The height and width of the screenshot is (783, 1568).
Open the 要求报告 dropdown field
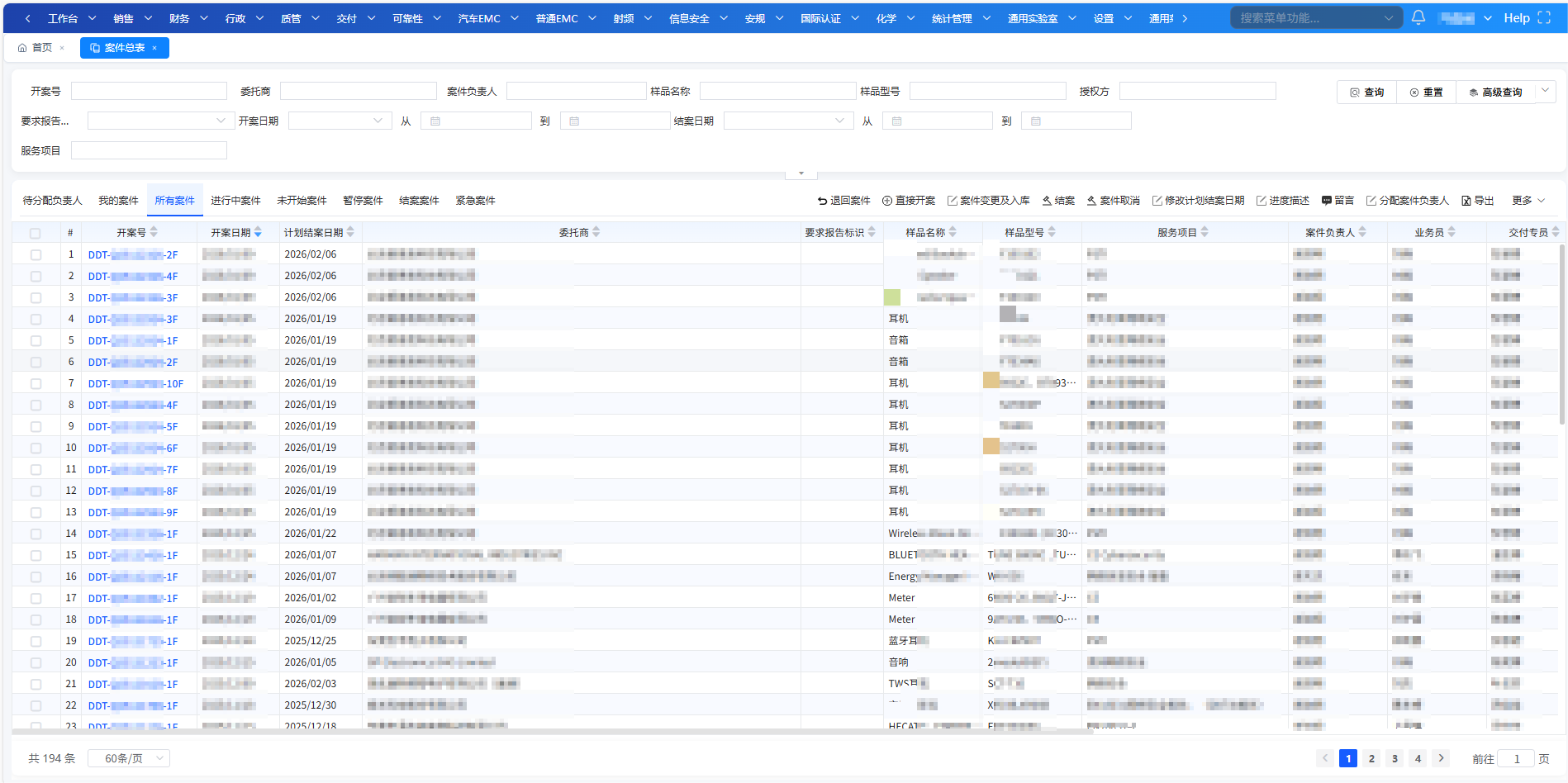tap(156, 121)
